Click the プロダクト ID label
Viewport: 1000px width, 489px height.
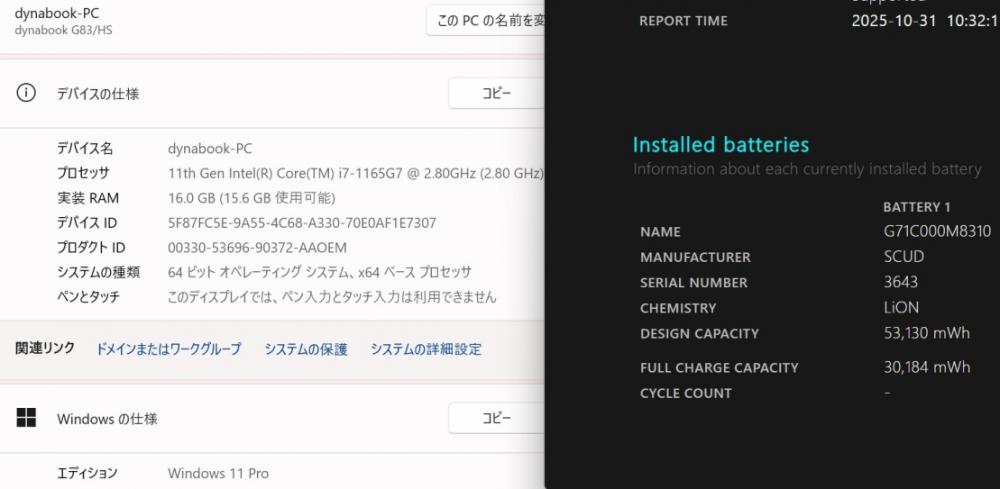(x=91, y=247)
